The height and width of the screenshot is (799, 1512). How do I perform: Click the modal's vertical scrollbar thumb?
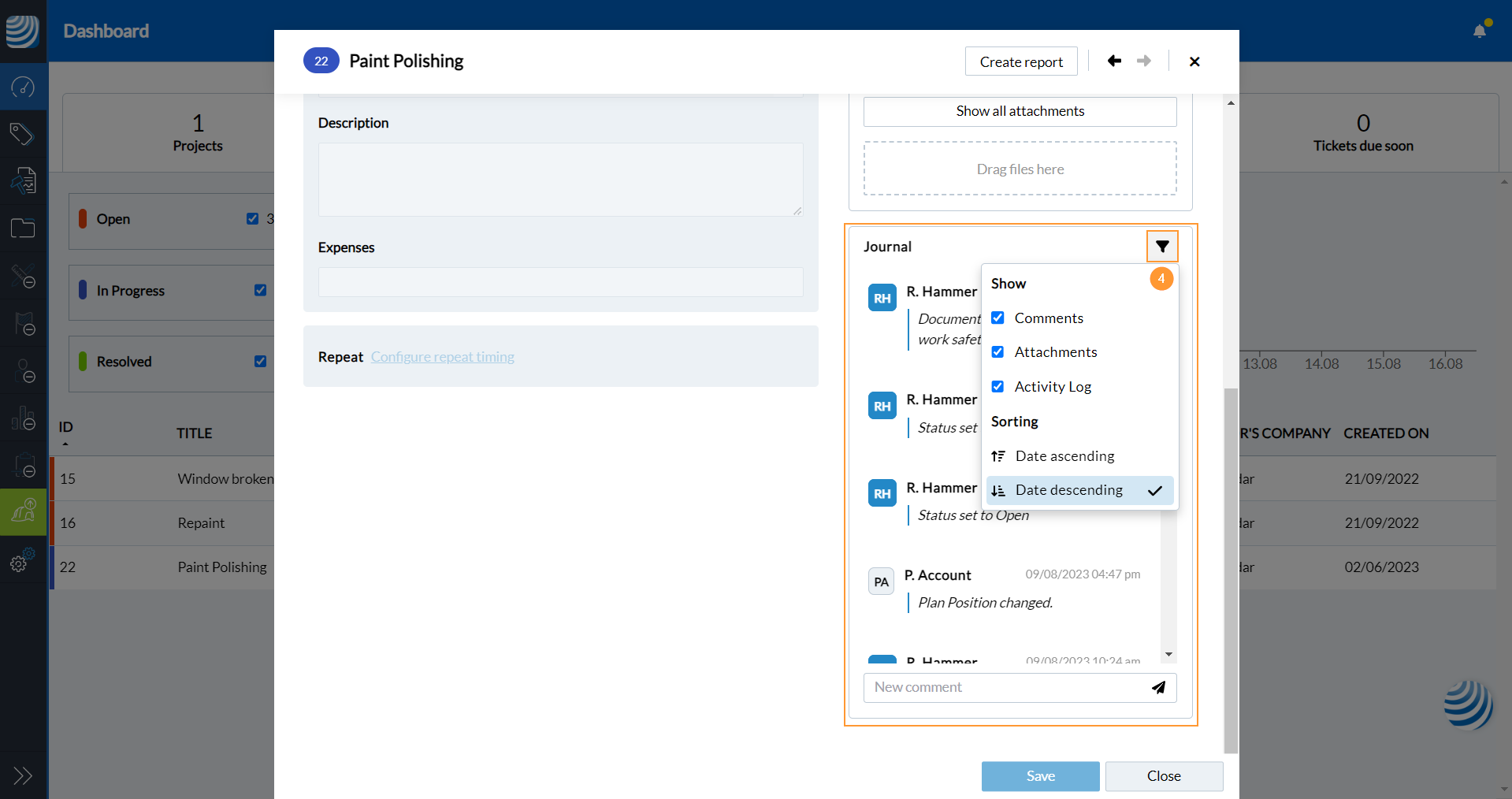pyautogui.click(x=1231, y=567)
